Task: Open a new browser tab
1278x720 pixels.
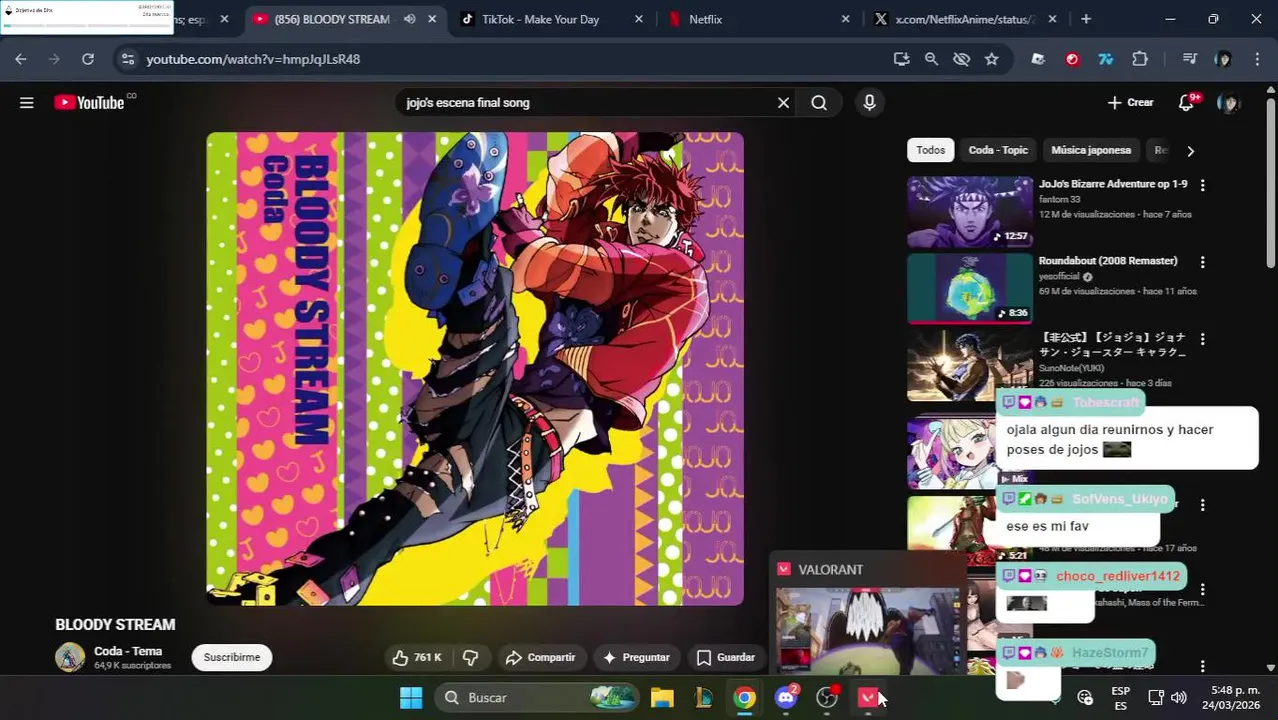Action: pos(1086,19)
